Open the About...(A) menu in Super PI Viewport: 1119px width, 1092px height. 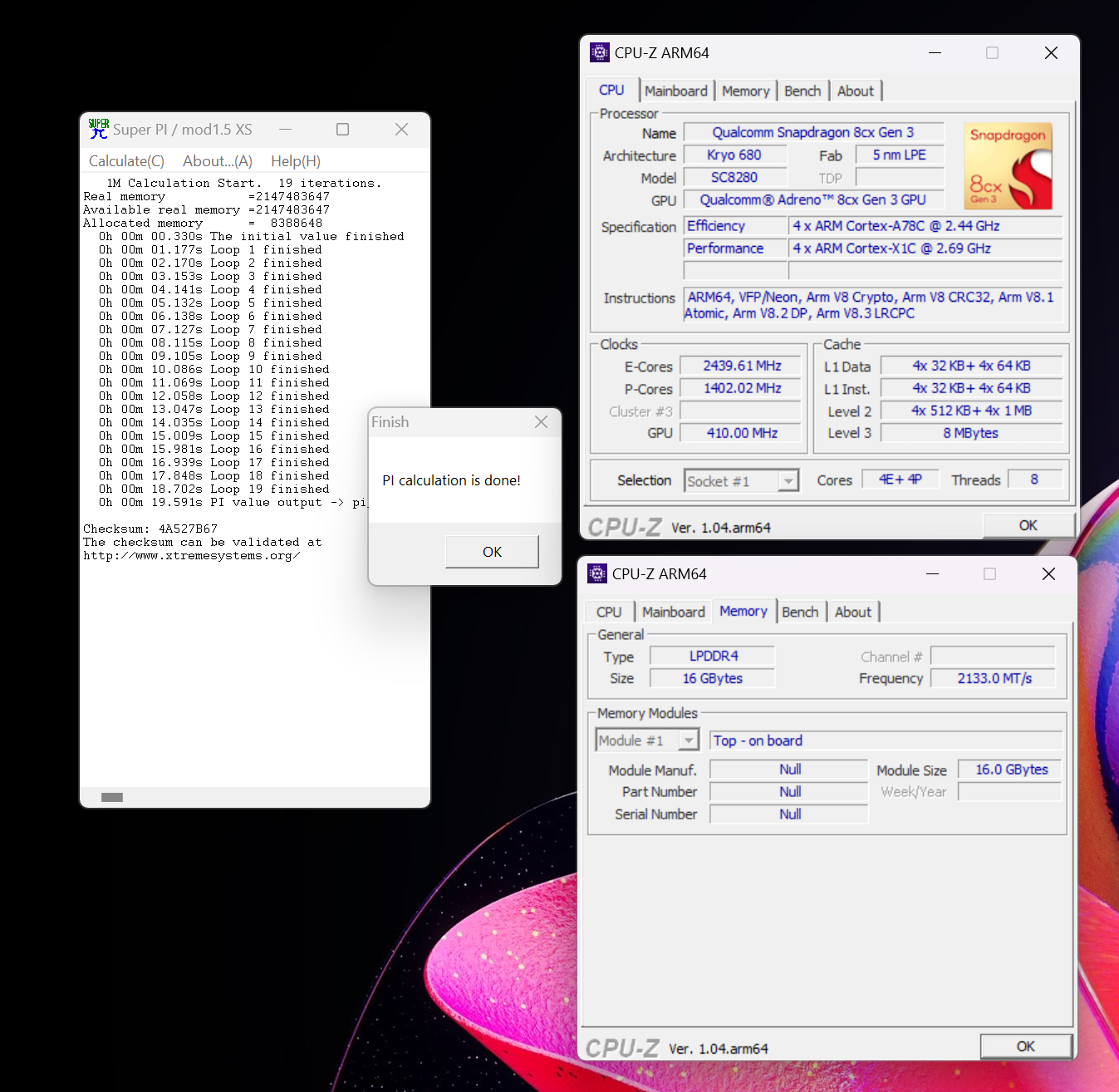pyautogui.click(x=218, y=161)
